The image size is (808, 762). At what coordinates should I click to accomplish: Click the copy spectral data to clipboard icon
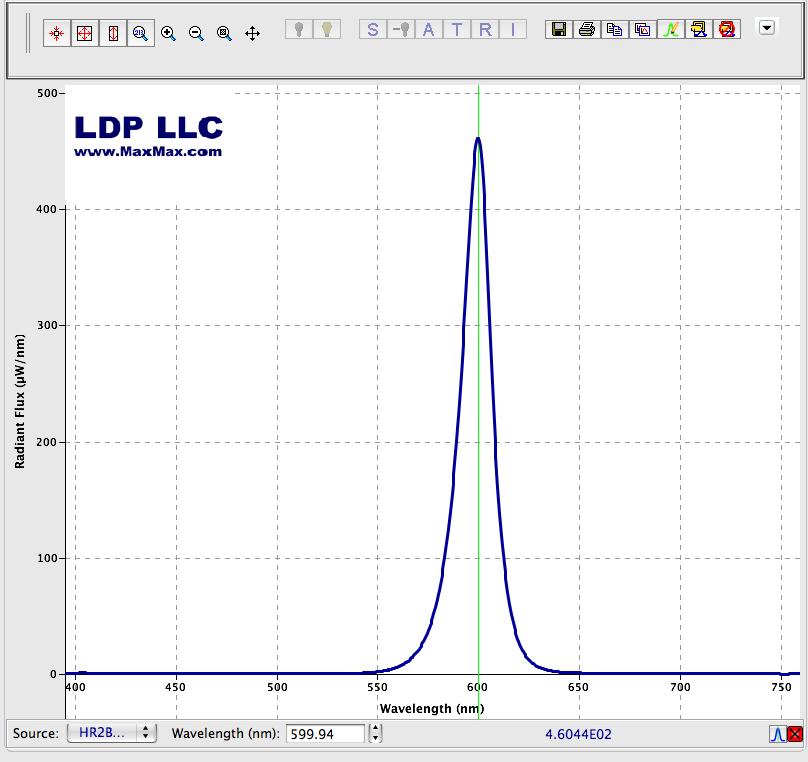point(615,29)
